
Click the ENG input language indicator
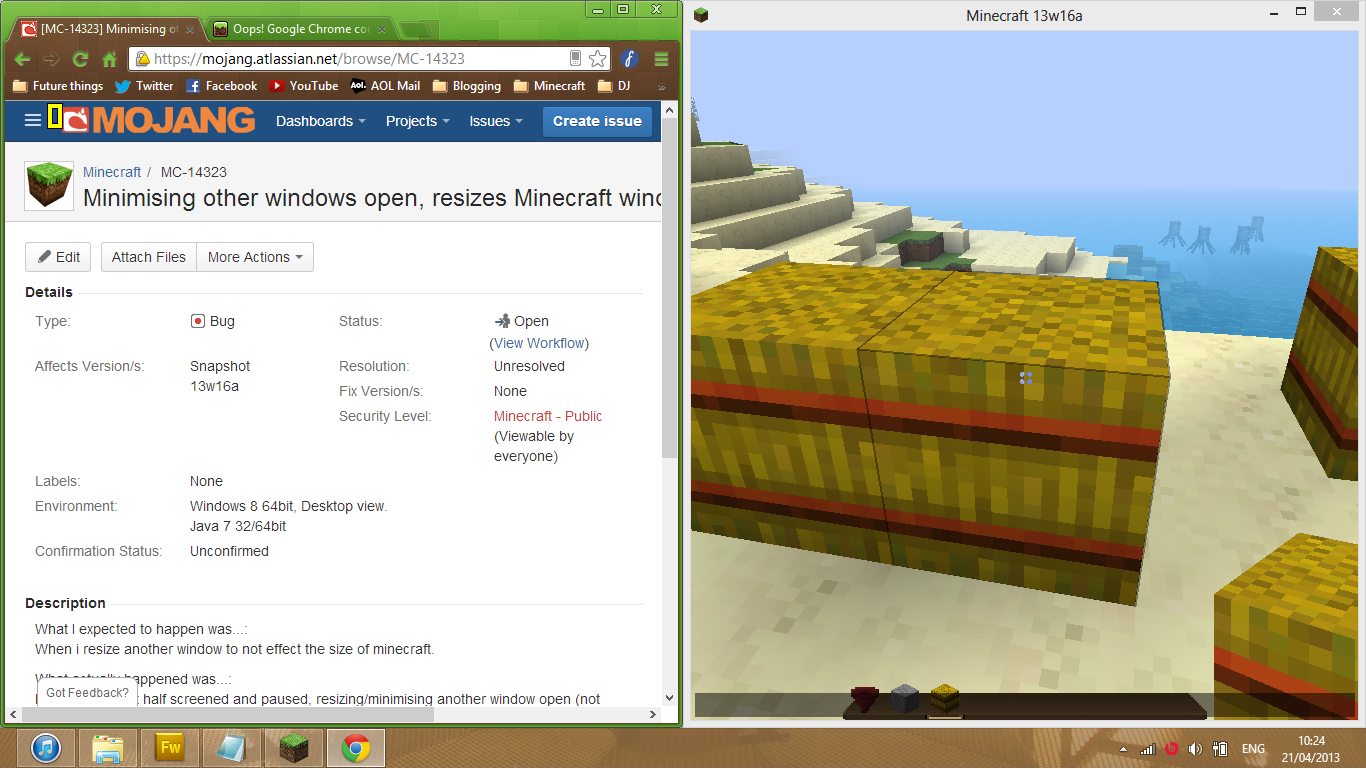coord(1254,749)
